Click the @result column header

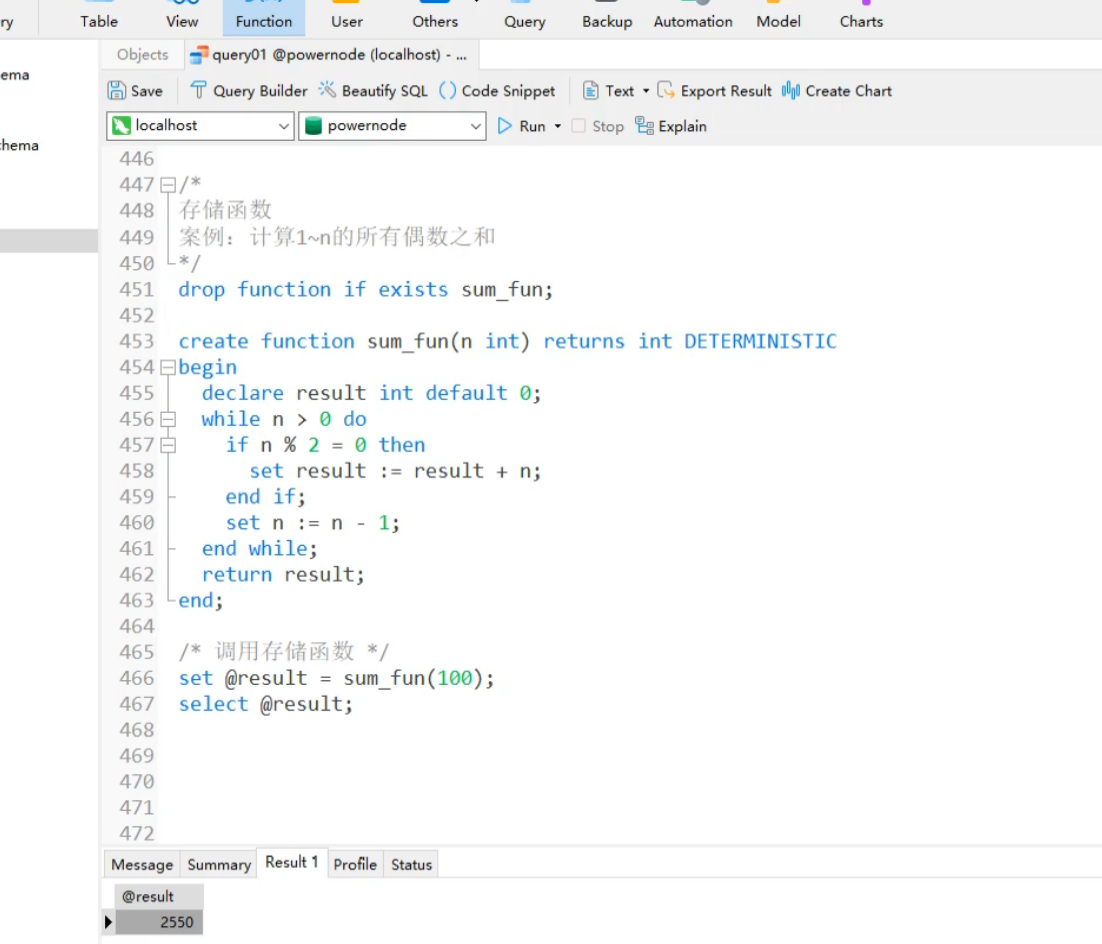coord(159,896)
